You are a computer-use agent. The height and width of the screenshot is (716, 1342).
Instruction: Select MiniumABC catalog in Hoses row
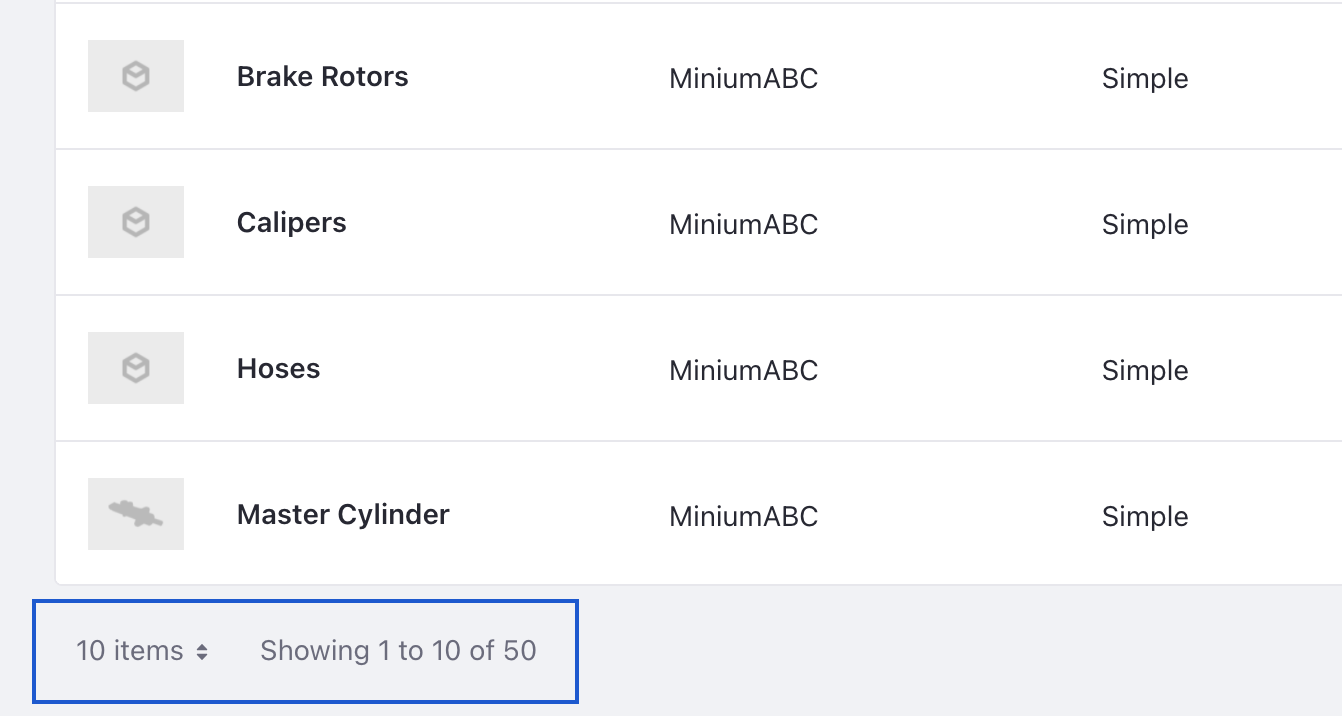coord(744,371)
